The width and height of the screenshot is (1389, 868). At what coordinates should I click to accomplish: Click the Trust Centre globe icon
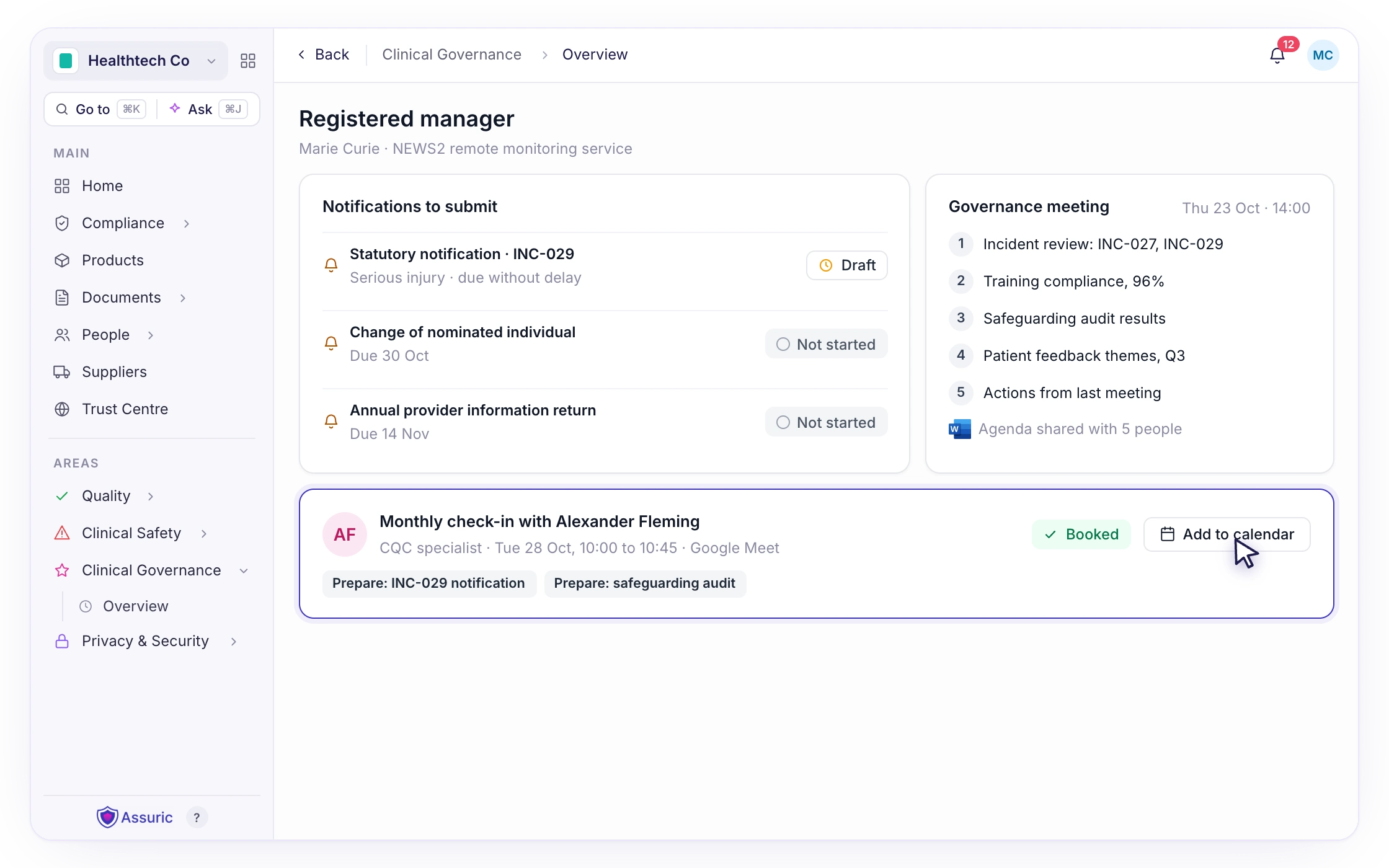(62, 409)
